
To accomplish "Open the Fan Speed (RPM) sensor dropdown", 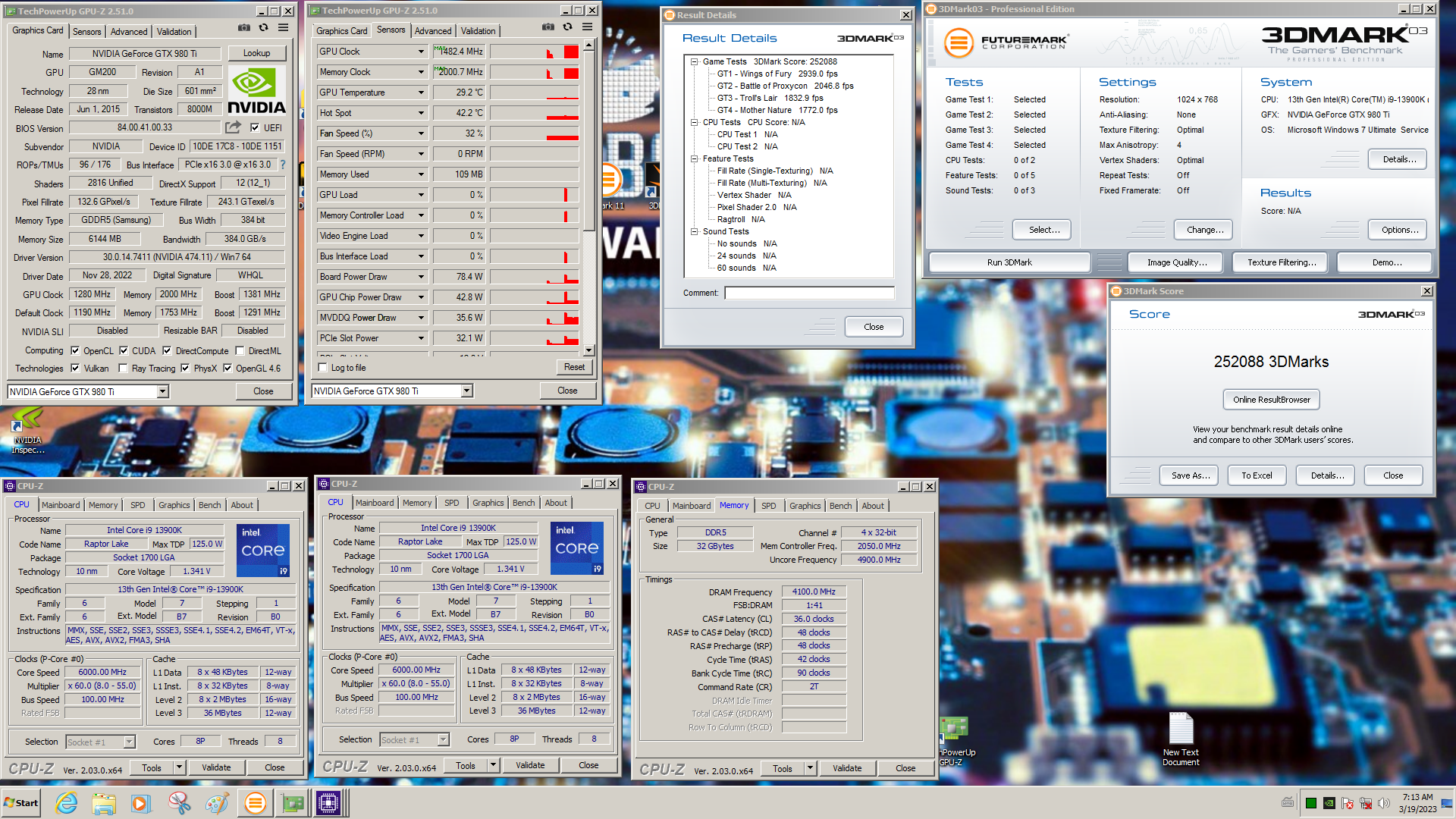I will tap(421, 154).
